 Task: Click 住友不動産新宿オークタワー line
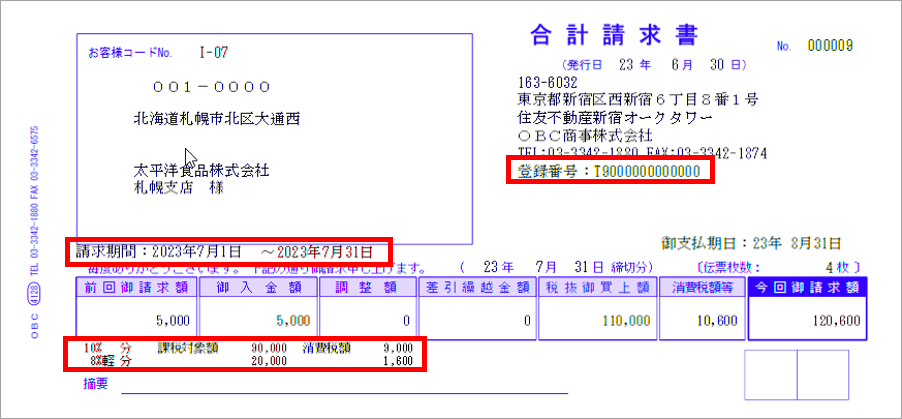click(616, 117)
